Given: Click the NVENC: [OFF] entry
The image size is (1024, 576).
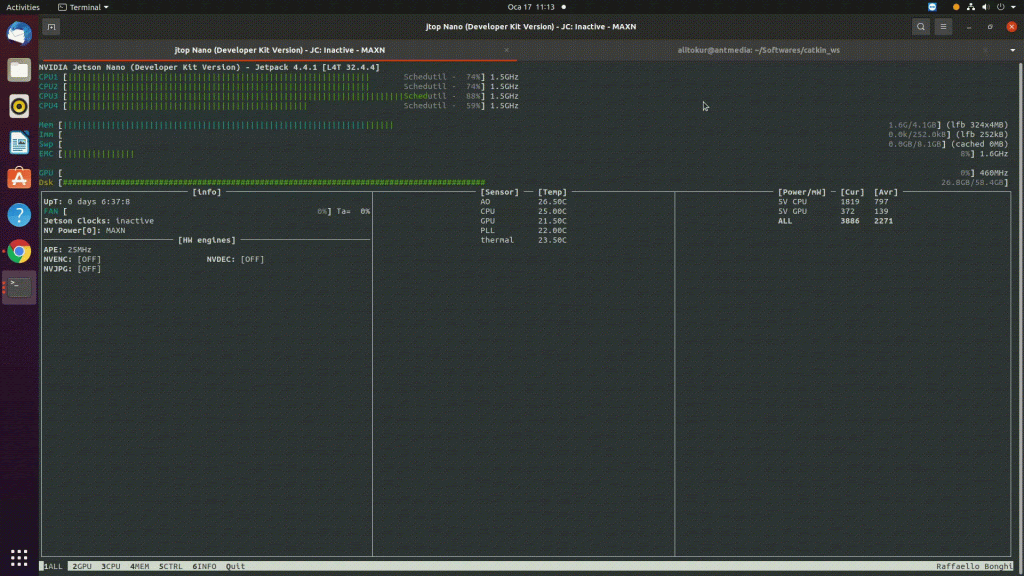Looking at the screenshot, I should (x=72, y=259).
